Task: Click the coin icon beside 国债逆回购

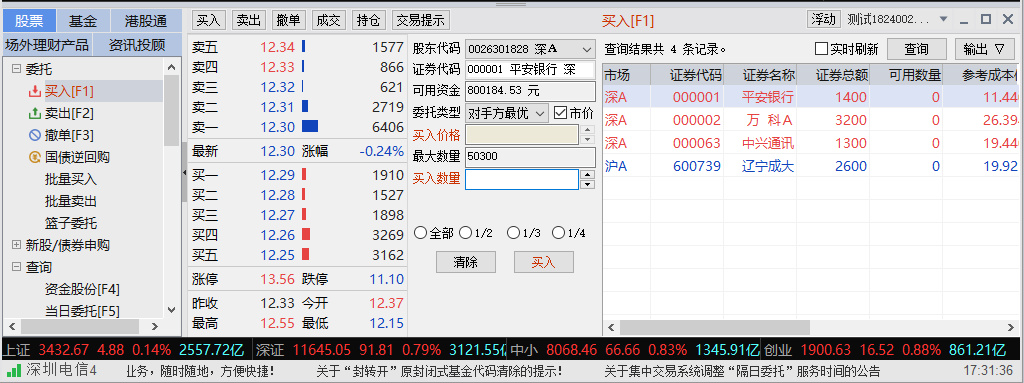Action: click(x=35, y=157)
